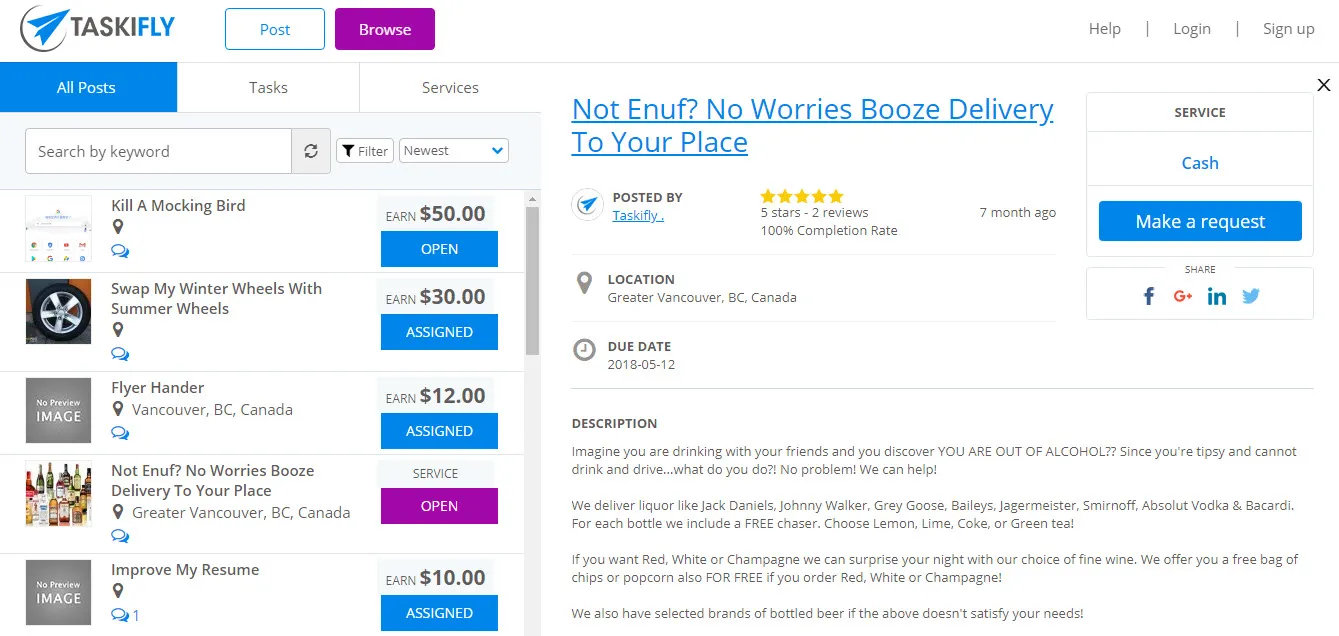The width and height of the screenshot is (1339, 636).
Task: Click the poster's Taskifly avatar icon
Action: [x=588, y=205]
